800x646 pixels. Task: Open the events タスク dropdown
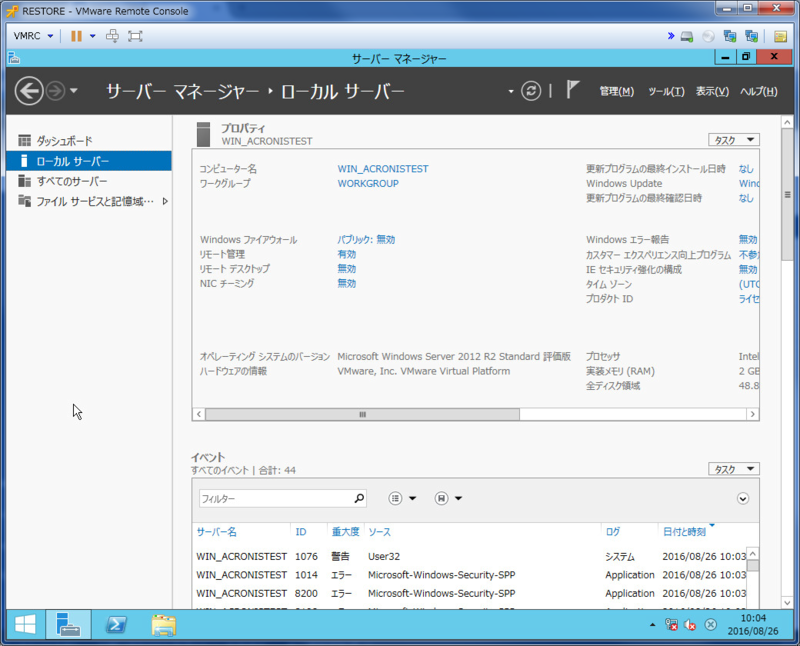point(733,469)
